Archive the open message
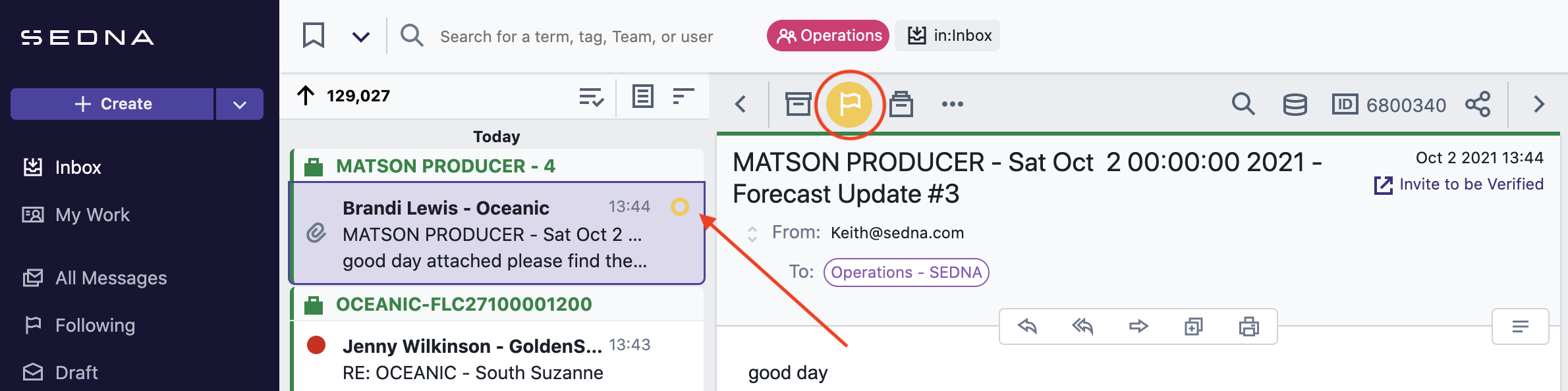The image size is (1568, 391). (798, 104)
